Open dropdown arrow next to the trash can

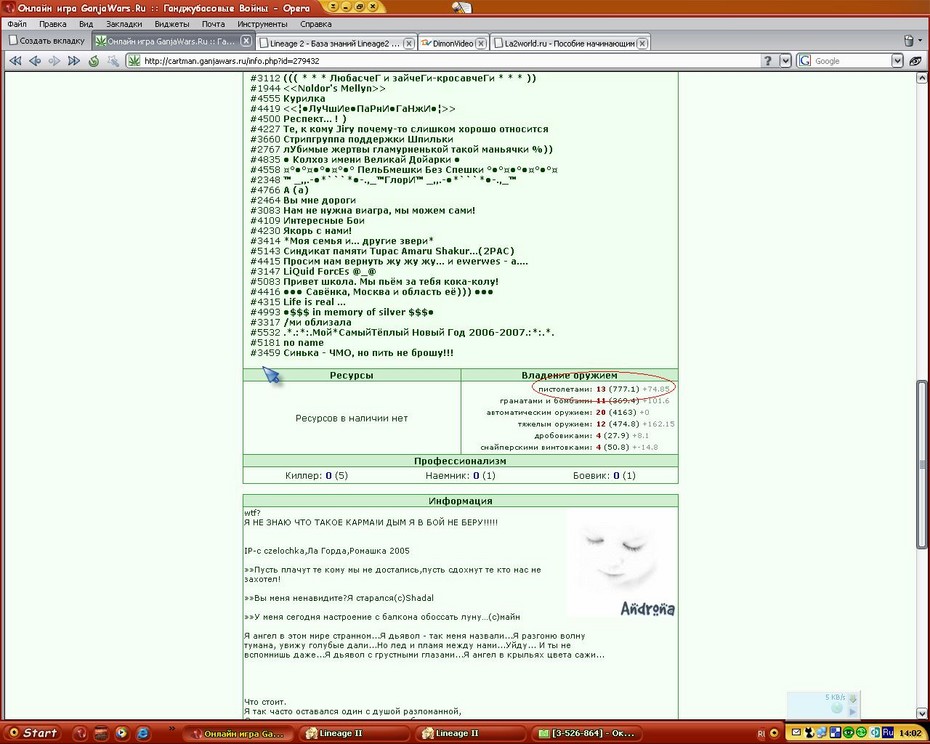pyautogui.click(x=921, y=41)
